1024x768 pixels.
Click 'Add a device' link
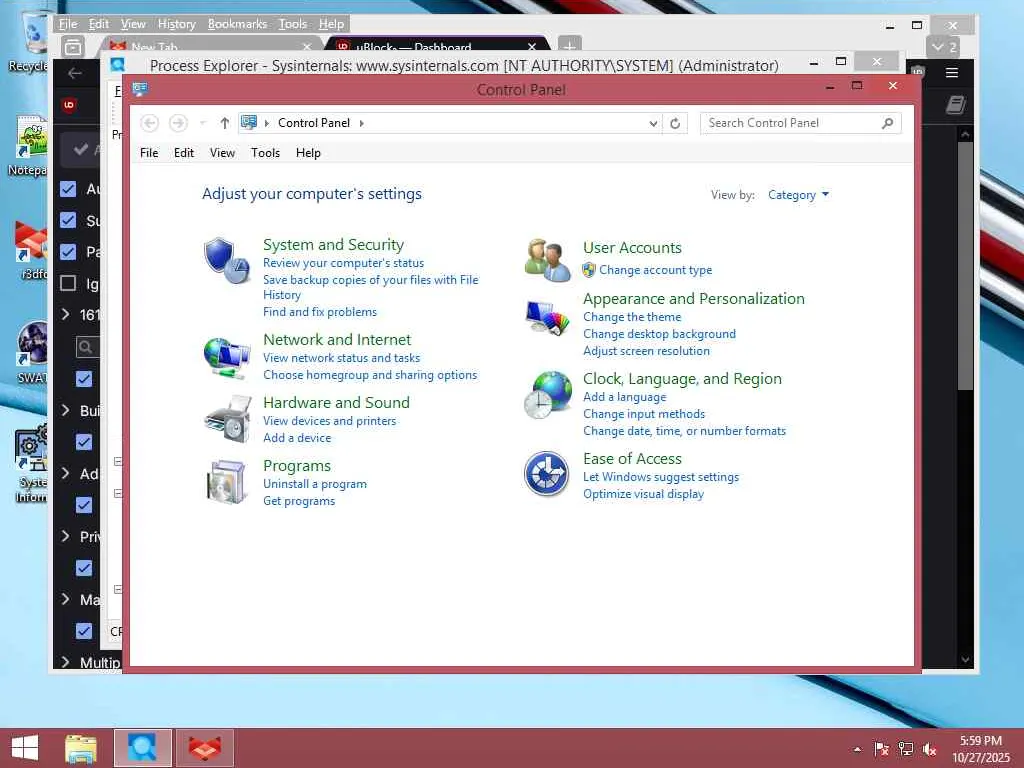[x=297, y=438]
